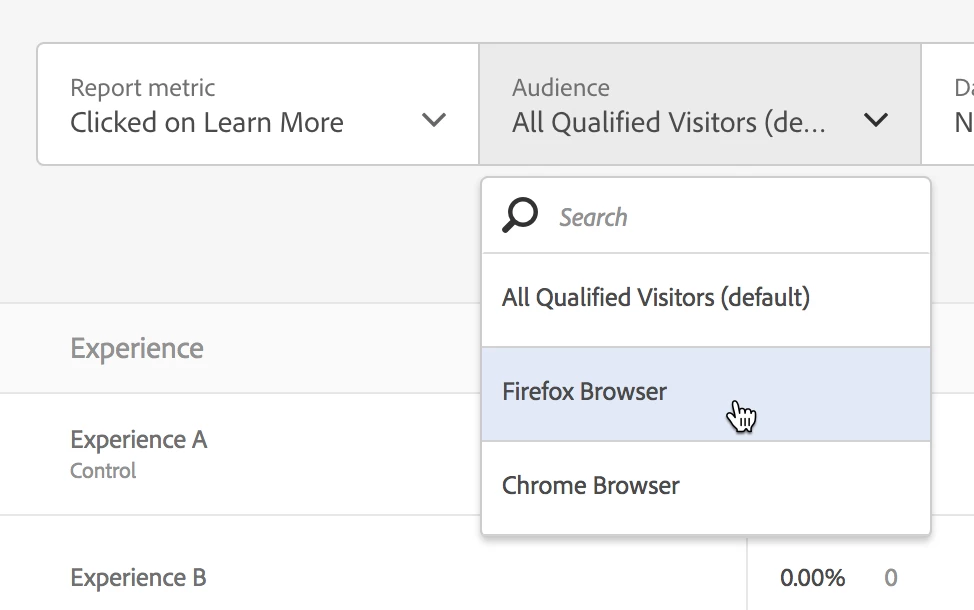Screen dimensions: 974x610
Task: Click the Audience label in selector
Action: click(561, 88)
